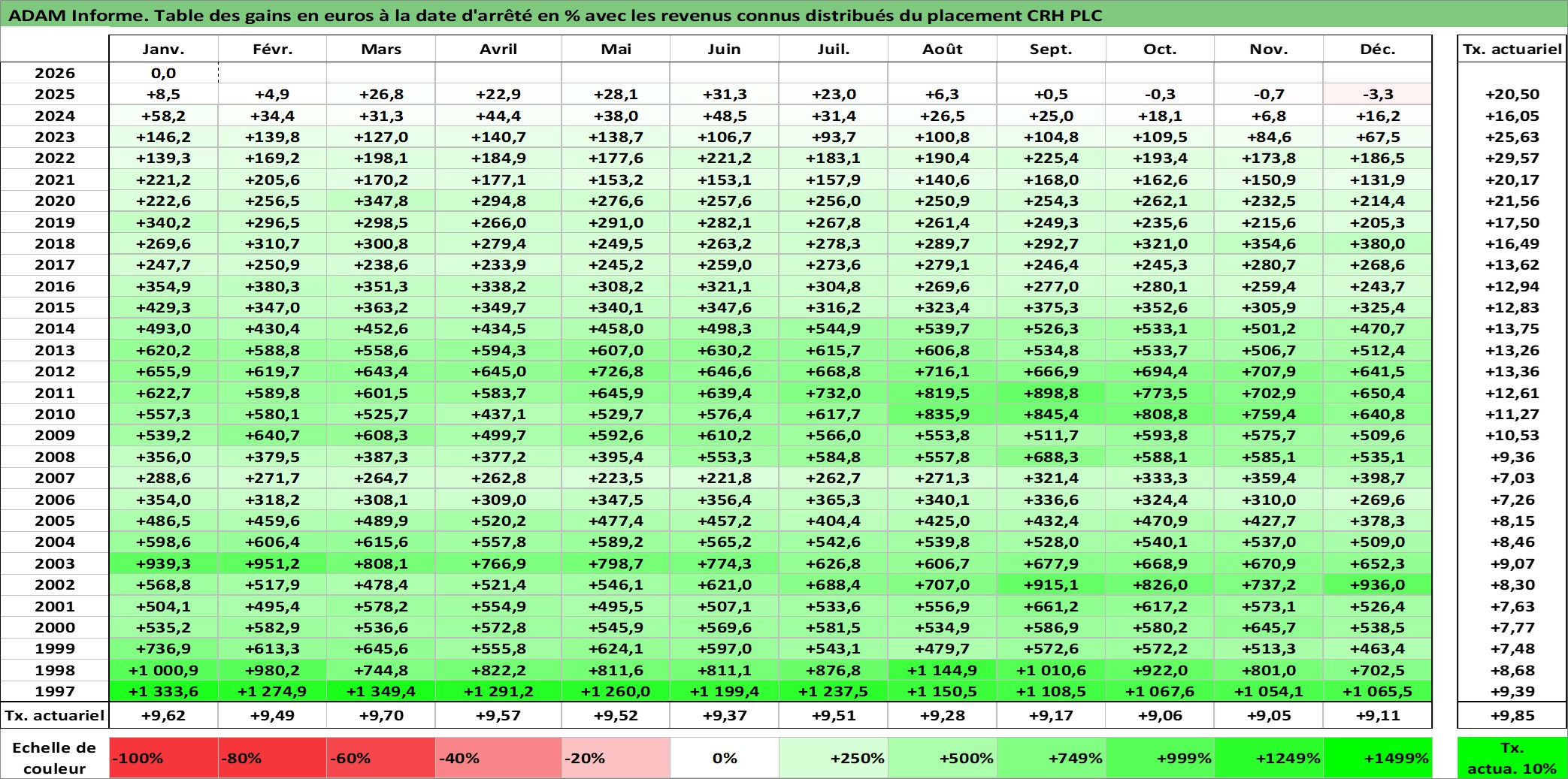Viewport: 1568px width, 779px height.
Task: Select the +20,50 actuarial rate for 2025
Action: pyautogui.click(x=1512, y=94)
